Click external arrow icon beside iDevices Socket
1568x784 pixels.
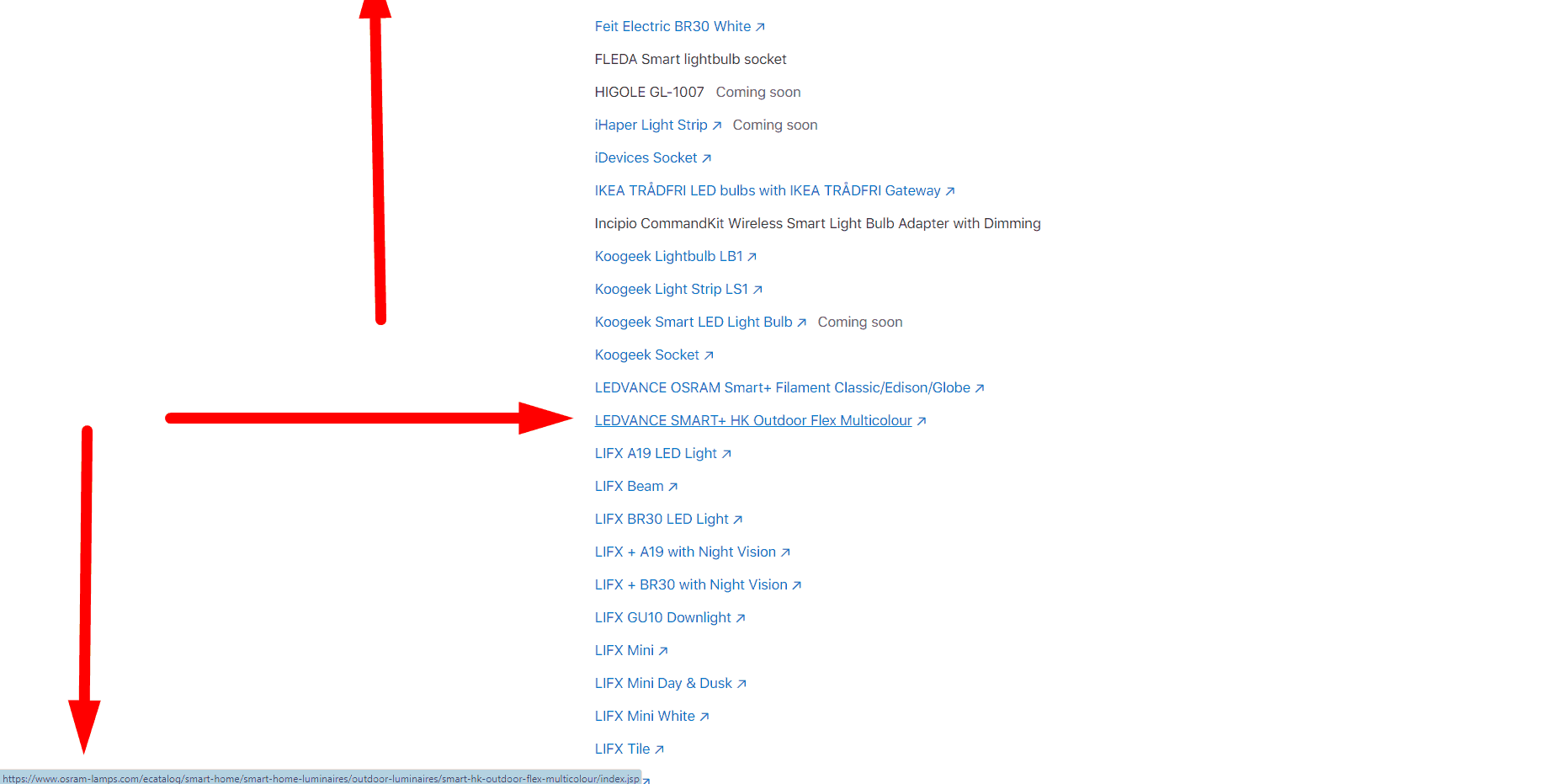[x=707, y=158]
